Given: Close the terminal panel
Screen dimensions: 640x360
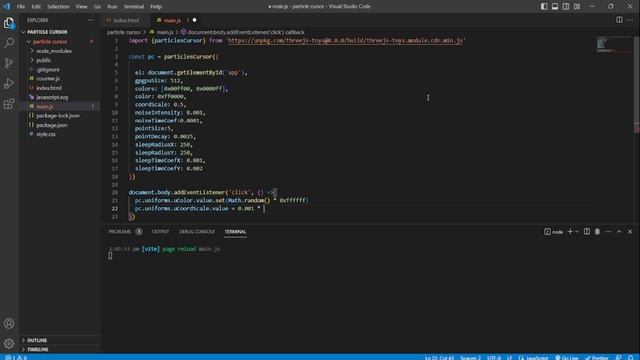Looking at the screenshot, I should pos(630,232).
